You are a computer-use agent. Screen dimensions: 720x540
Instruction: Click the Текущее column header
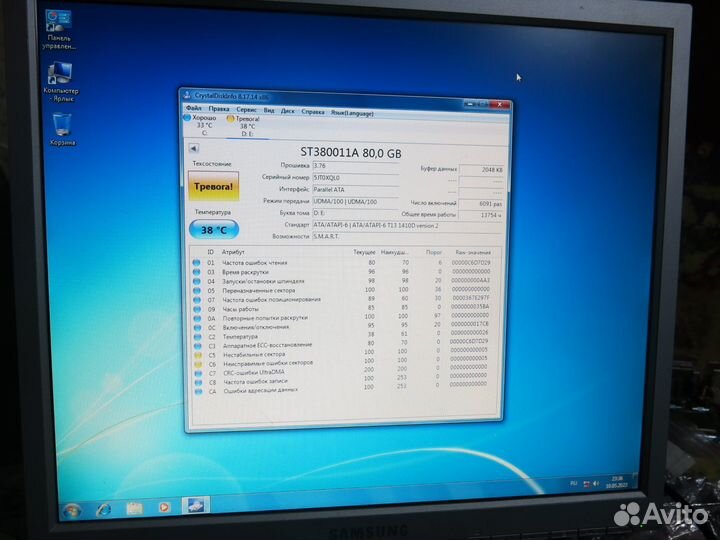pyautogui.click(x=364, y=252)
